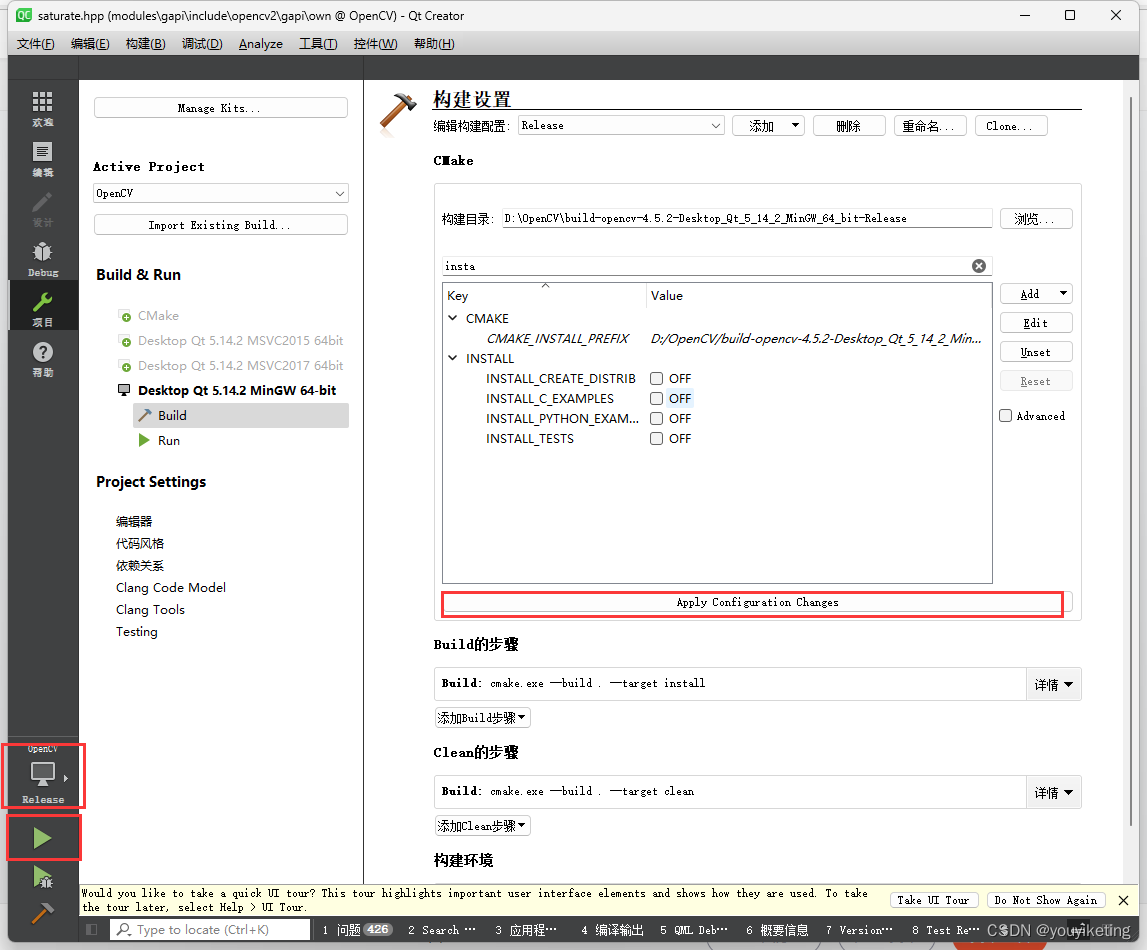The height and width of the screenshot is (950, 1147).
Task: Switch to Edit mode in sidebar
Action: pos(42,159)
